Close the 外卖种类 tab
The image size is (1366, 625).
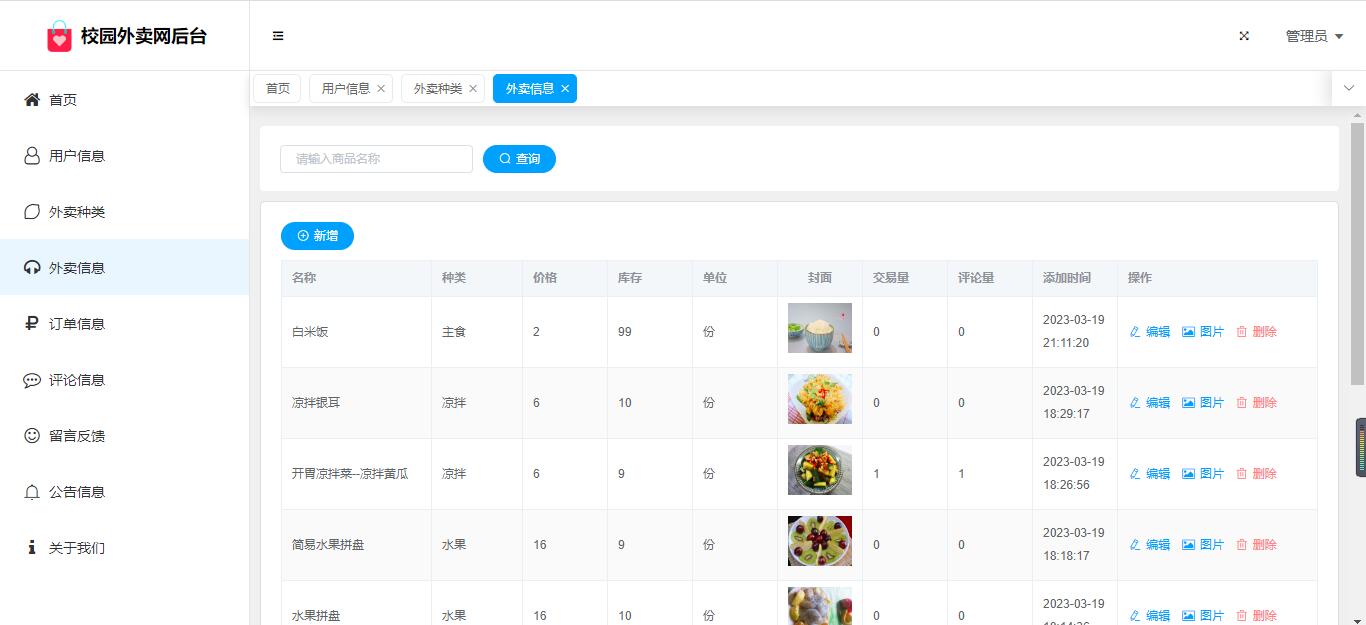[x=473, y=89]
